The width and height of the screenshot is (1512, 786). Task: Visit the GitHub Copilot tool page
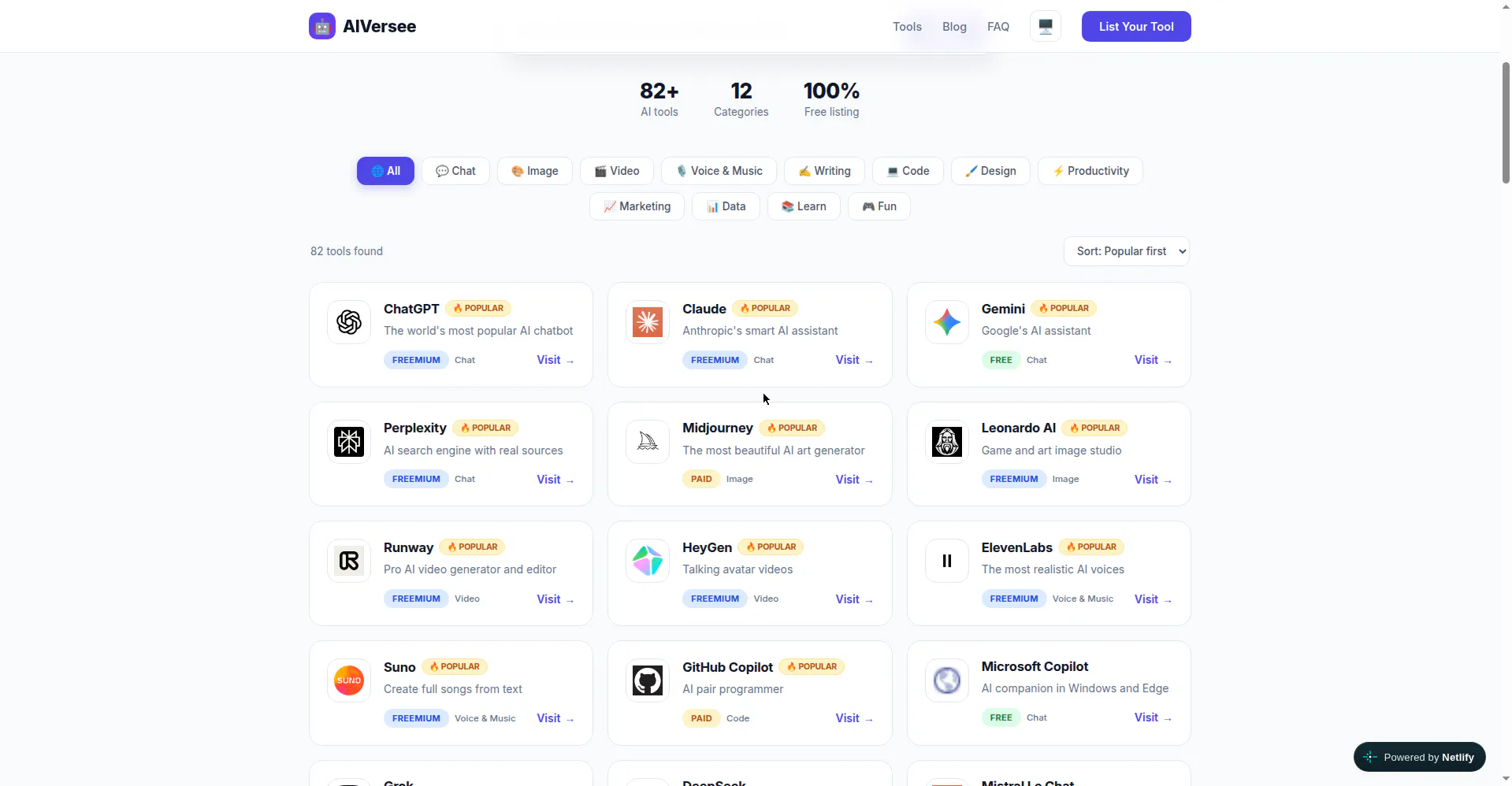click(x=854, y=718)
